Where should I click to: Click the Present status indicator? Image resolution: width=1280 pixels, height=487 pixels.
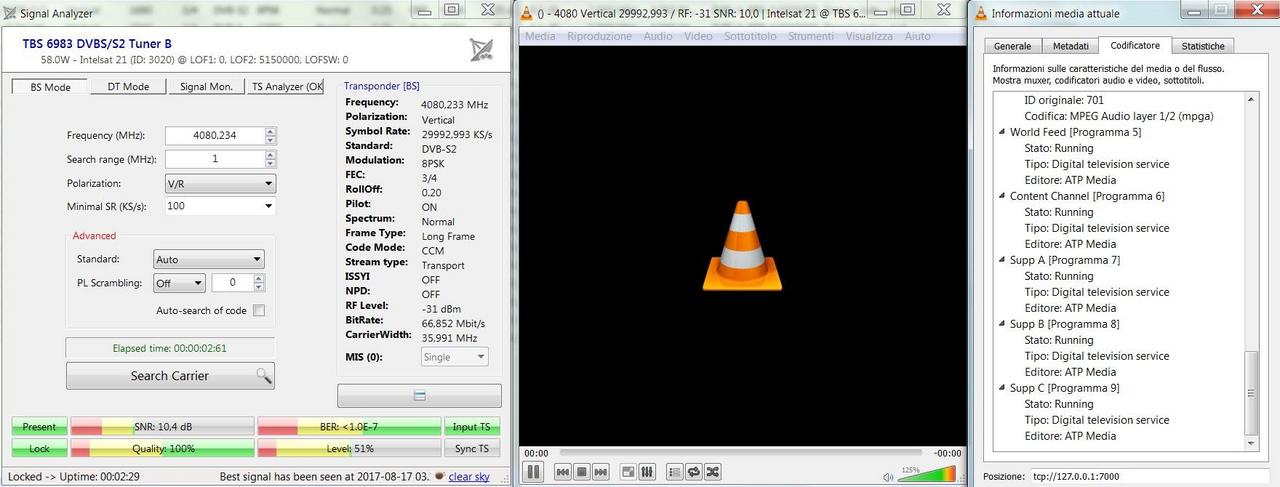pos(39,427)
